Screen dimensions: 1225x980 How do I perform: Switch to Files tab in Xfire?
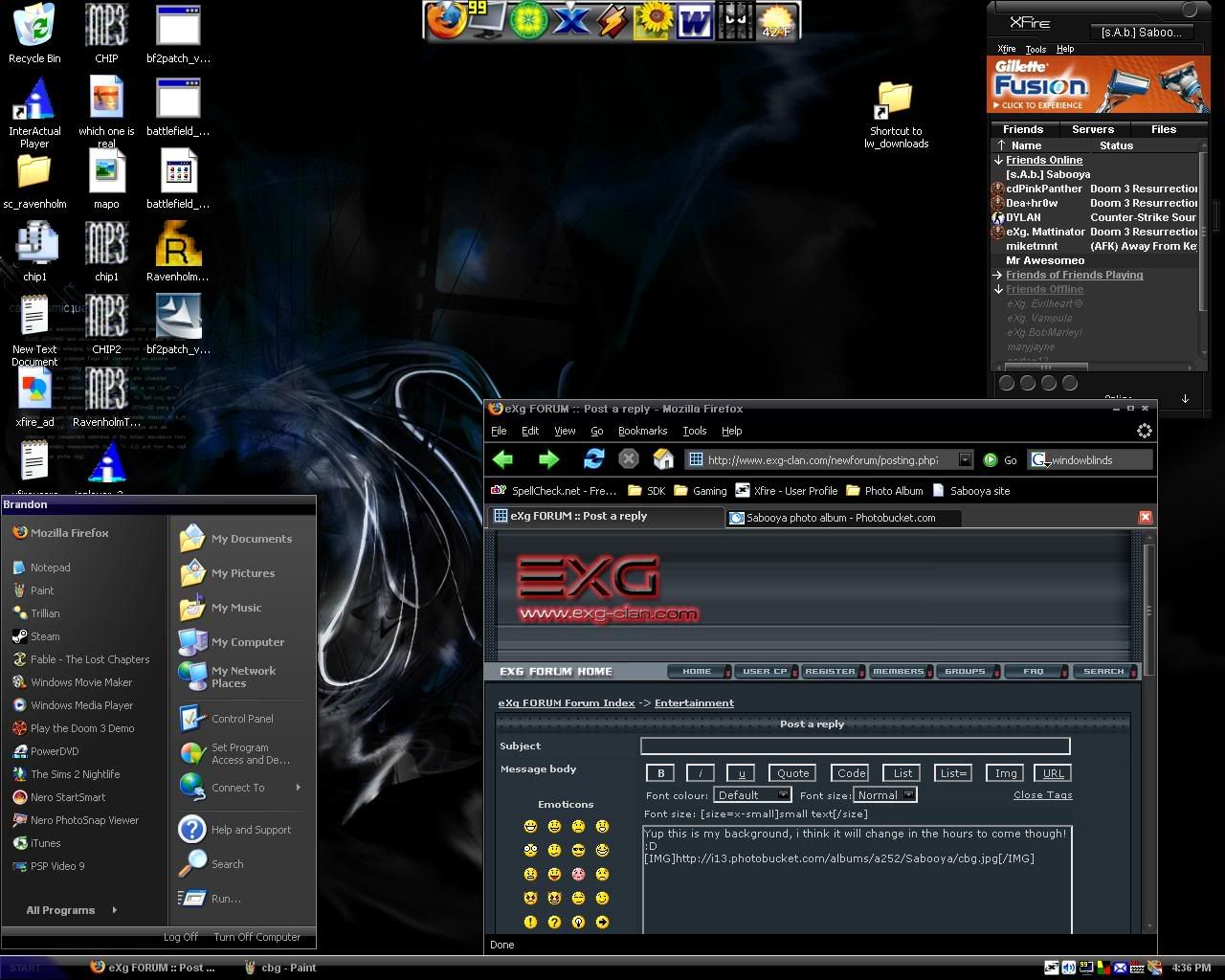[x=1164, y=129]
